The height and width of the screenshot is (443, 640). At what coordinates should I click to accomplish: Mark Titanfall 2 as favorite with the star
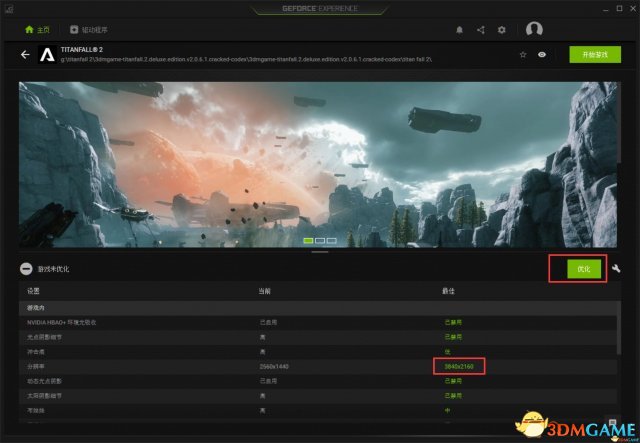pyautogui.click(x=523, y=55)
